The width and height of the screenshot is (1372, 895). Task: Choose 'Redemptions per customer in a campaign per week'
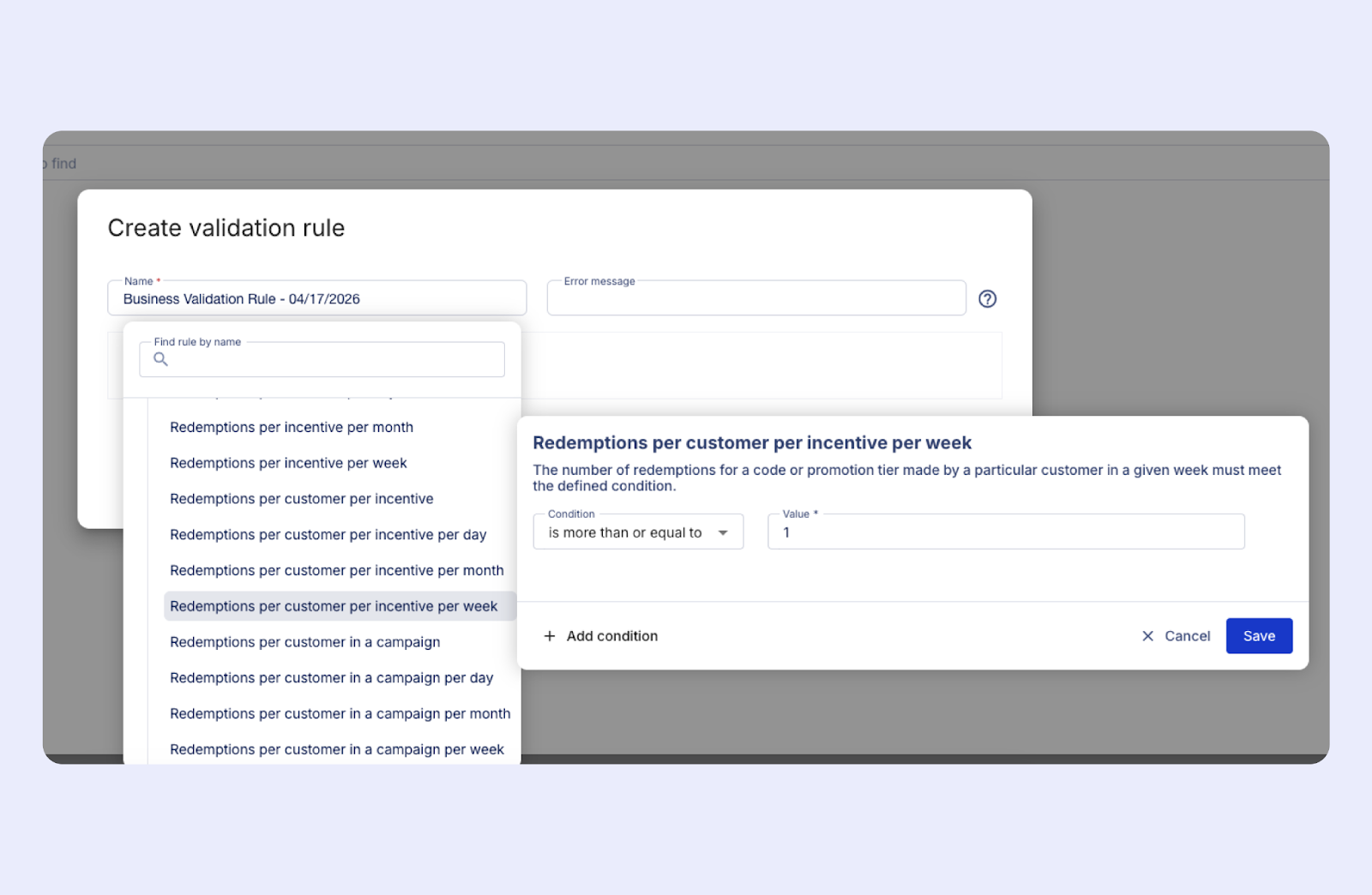coord(337,748)
